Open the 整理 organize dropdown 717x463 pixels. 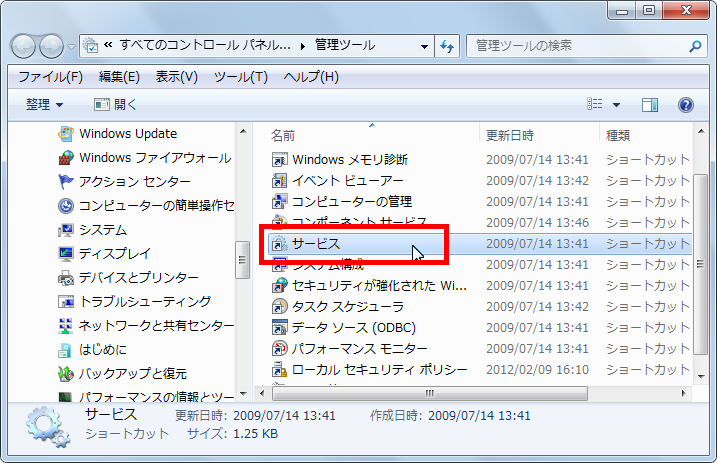(x=44, y=105)
